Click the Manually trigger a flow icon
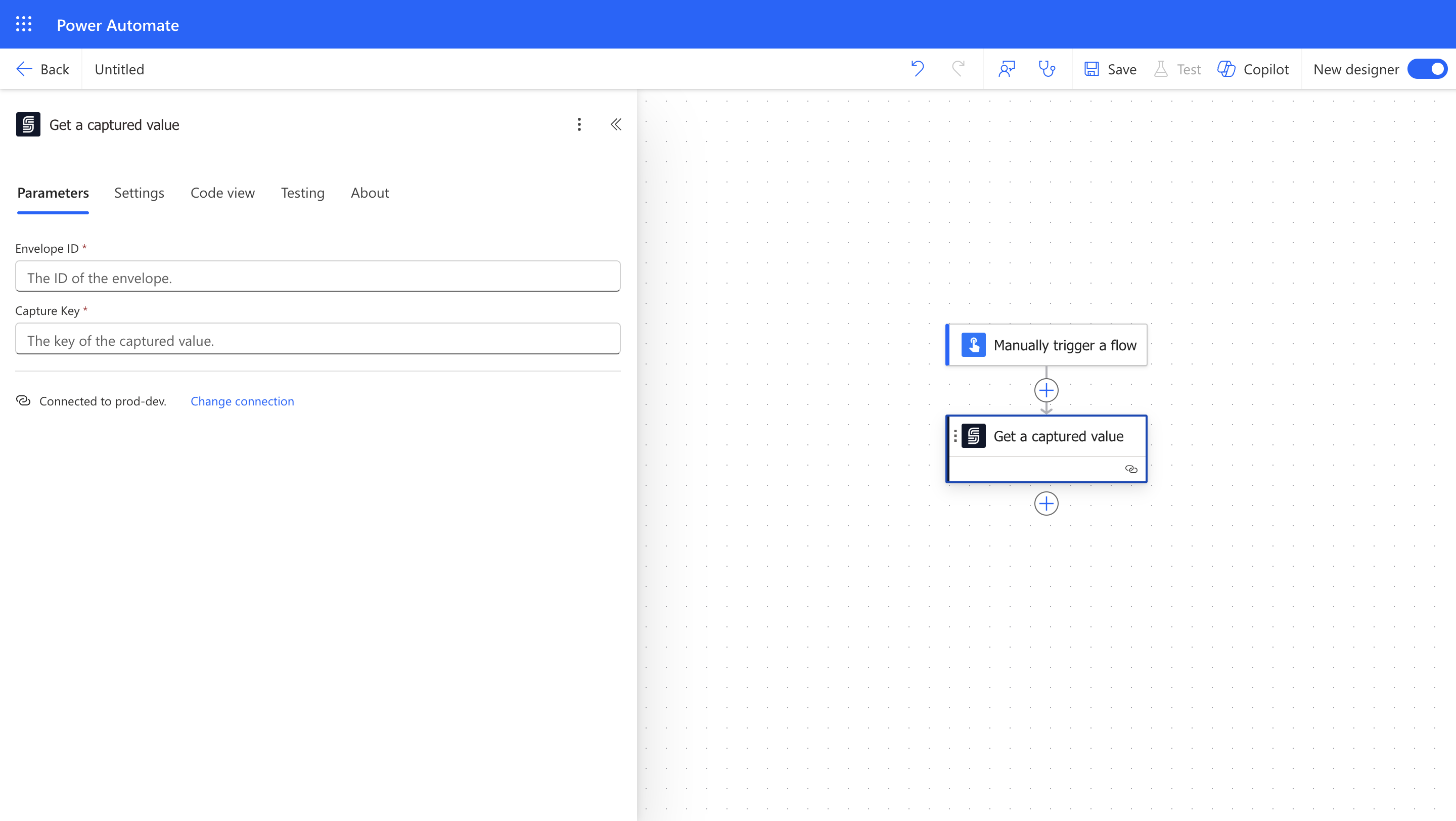1456x821 pixels. tap(973, 345)
